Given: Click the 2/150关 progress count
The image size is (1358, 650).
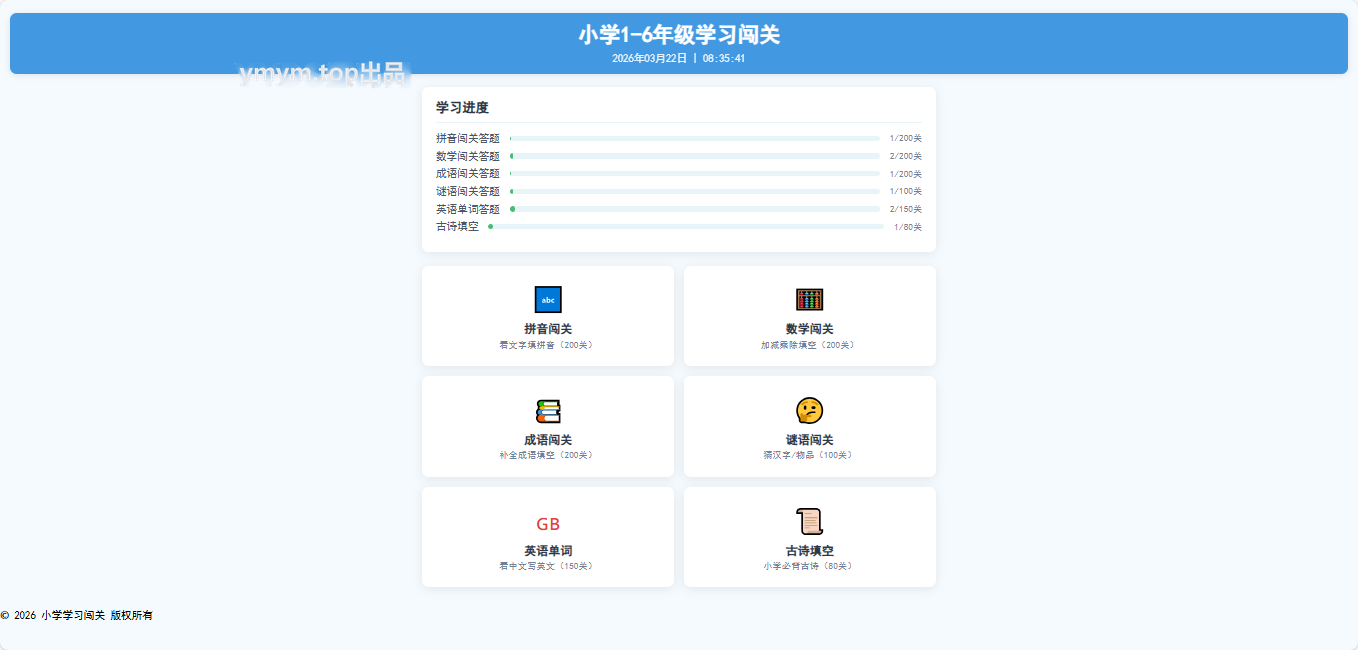Looking at the screenshot, I should (x=906, y=209).
